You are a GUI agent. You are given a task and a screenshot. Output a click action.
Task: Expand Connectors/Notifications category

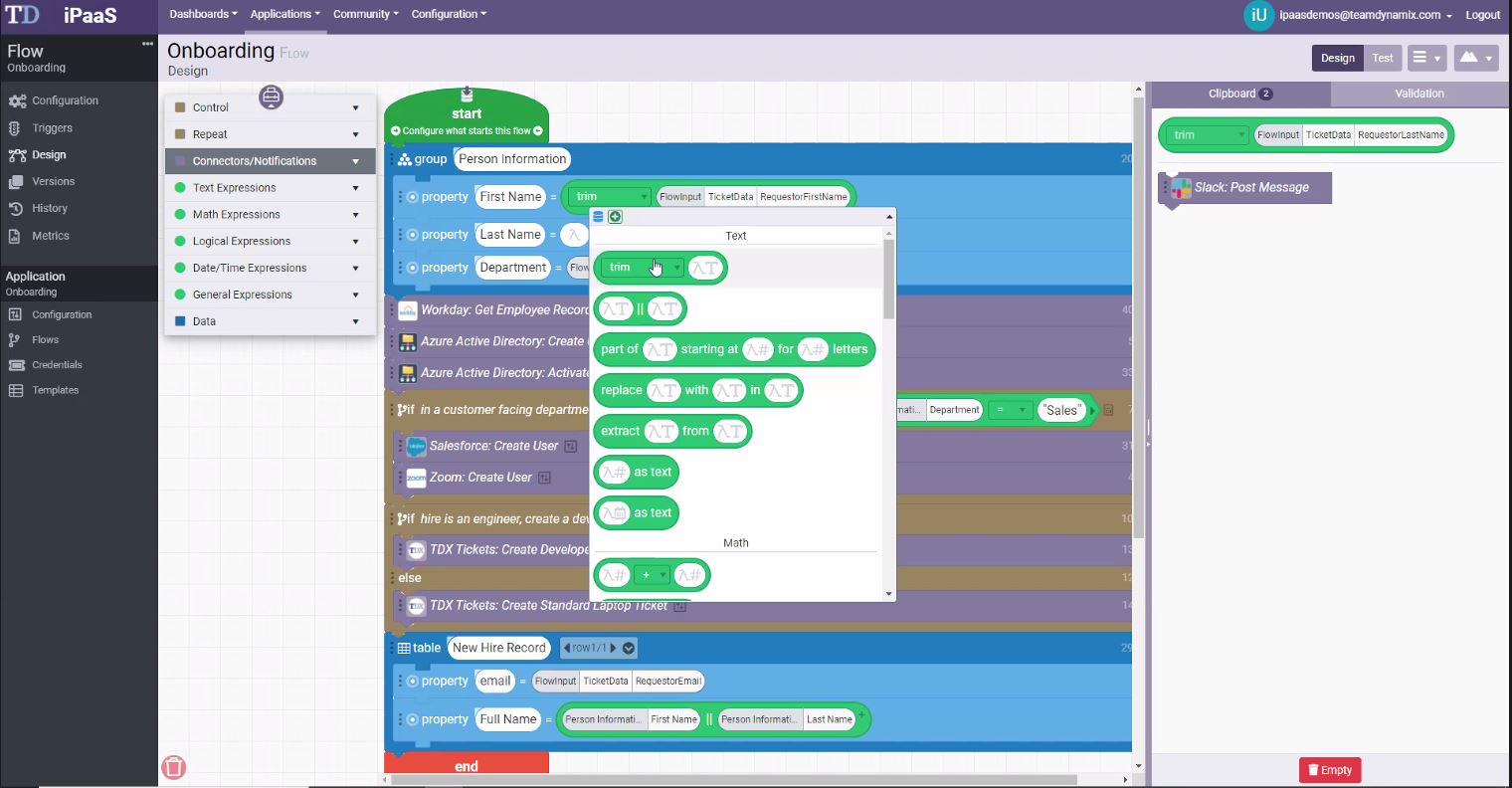coord(271,161)
